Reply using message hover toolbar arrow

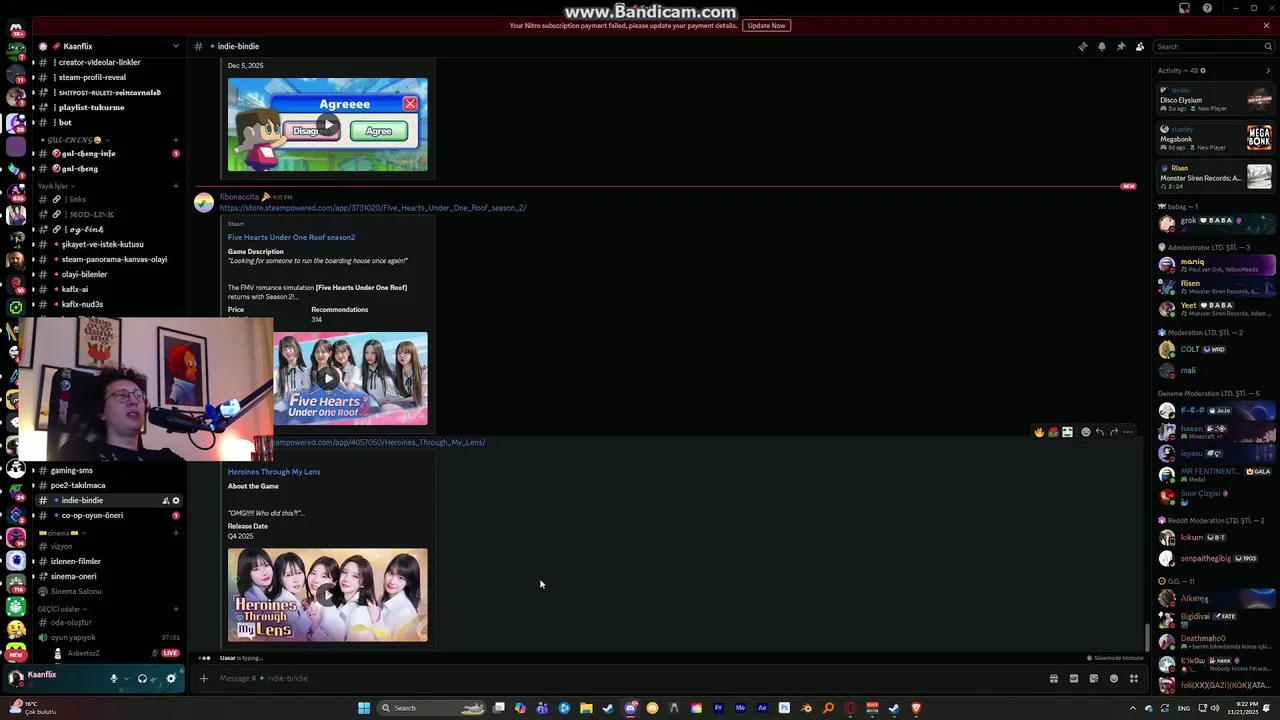coord(1100,432)
